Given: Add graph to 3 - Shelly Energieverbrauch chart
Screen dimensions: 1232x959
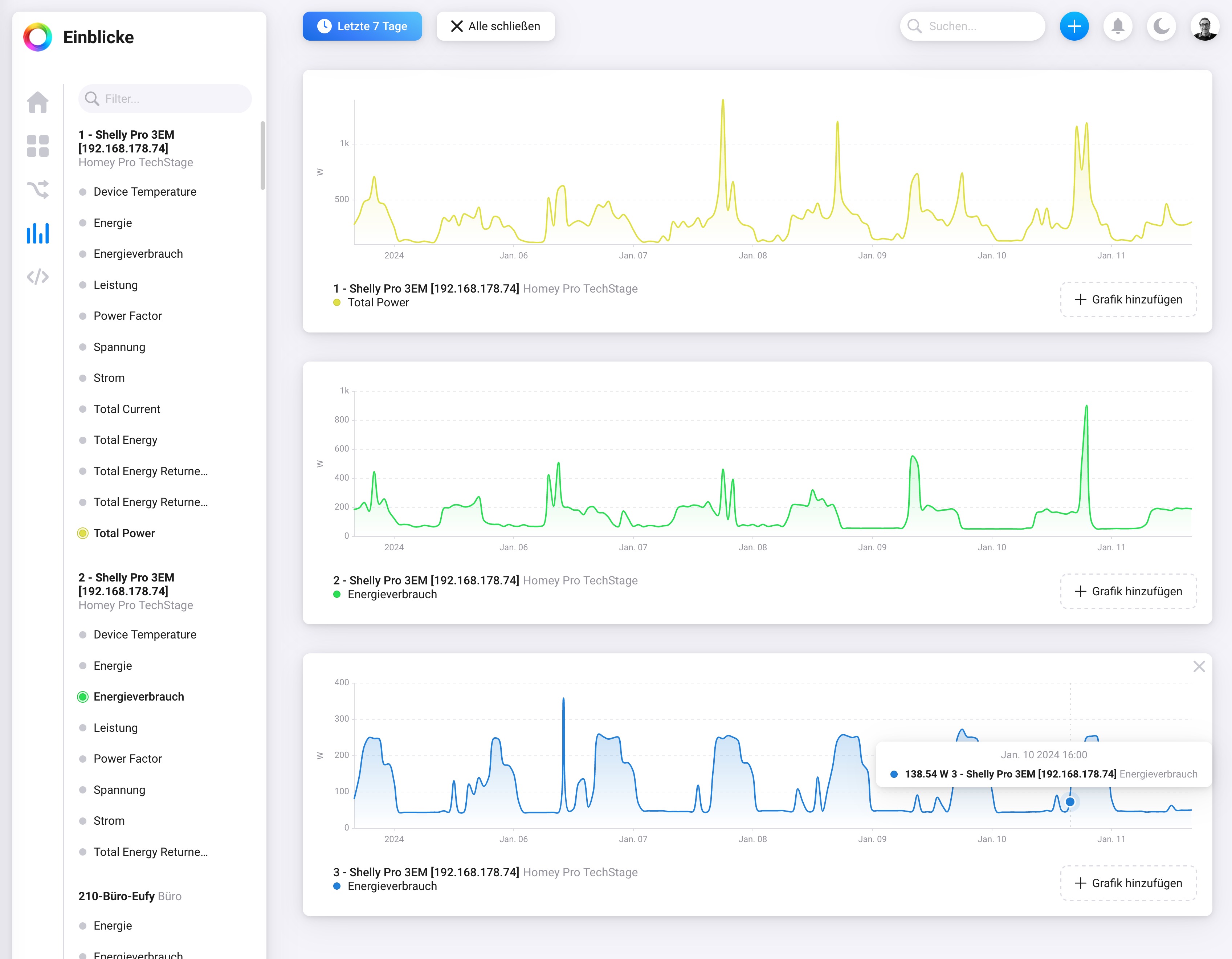Looking at the screenshot, I should 1128,883.
